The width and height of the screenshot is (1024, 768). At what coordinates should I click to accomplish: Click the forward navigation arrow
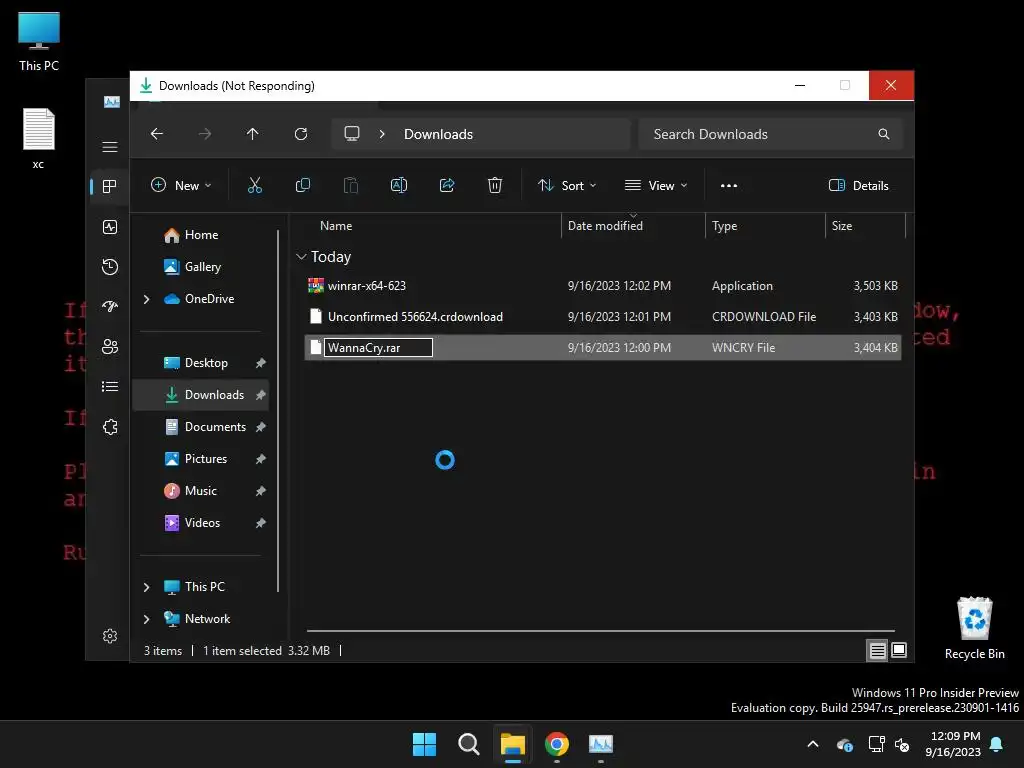[x=205, y=134]
